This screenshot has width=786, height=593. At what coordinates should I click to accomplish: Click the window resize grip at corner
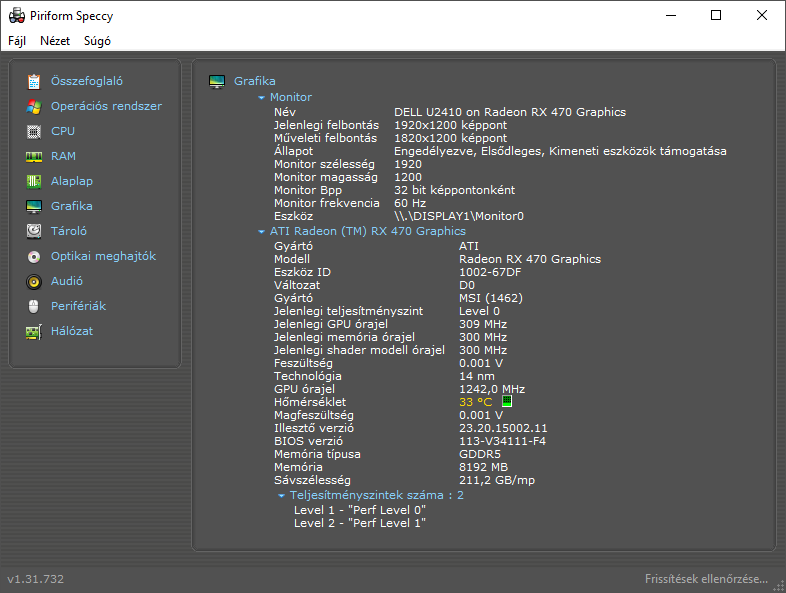tap(778, 586)
